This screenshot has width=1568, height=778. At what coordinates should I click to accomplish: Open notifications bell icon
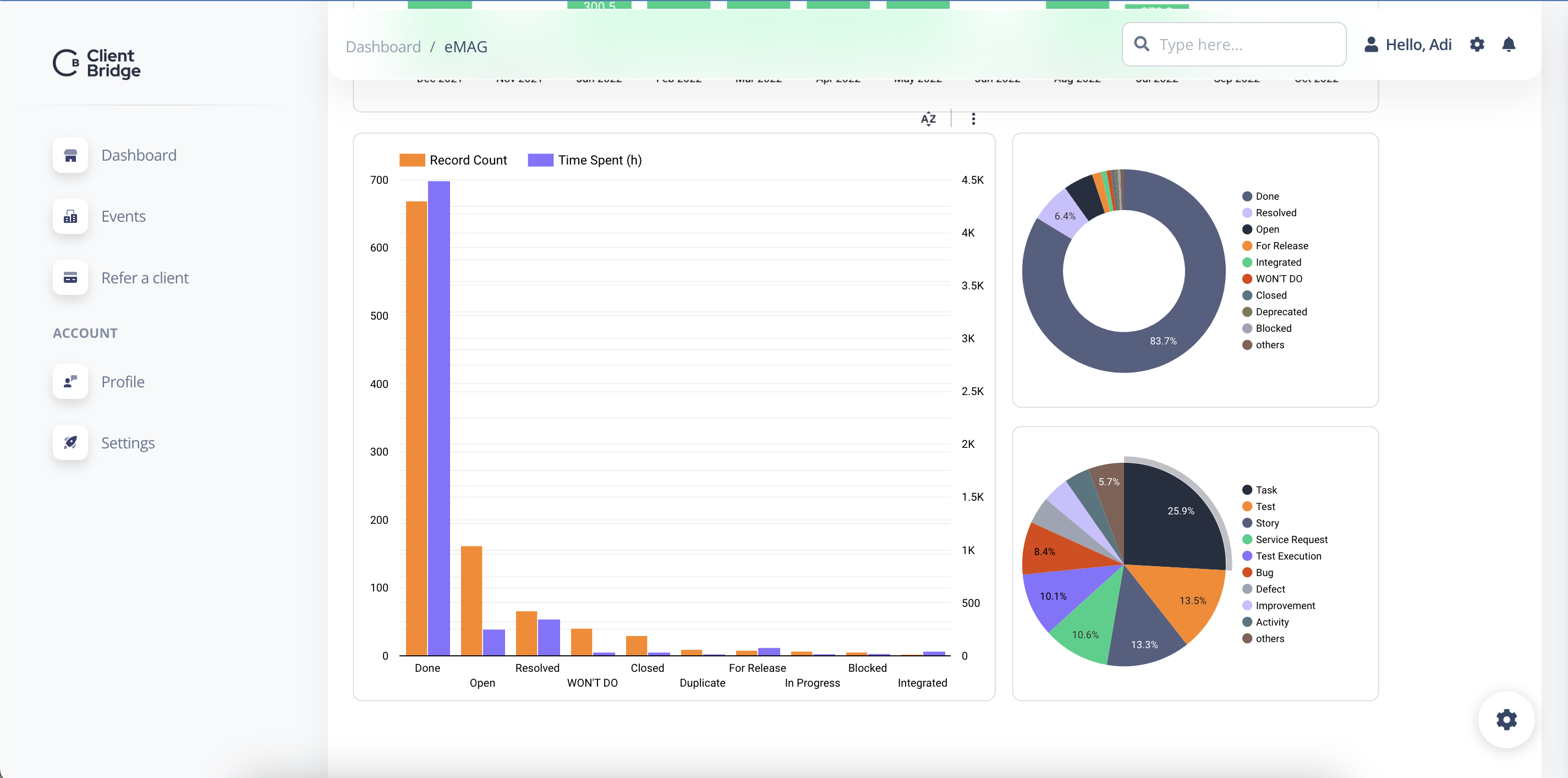coord(1509,45)
